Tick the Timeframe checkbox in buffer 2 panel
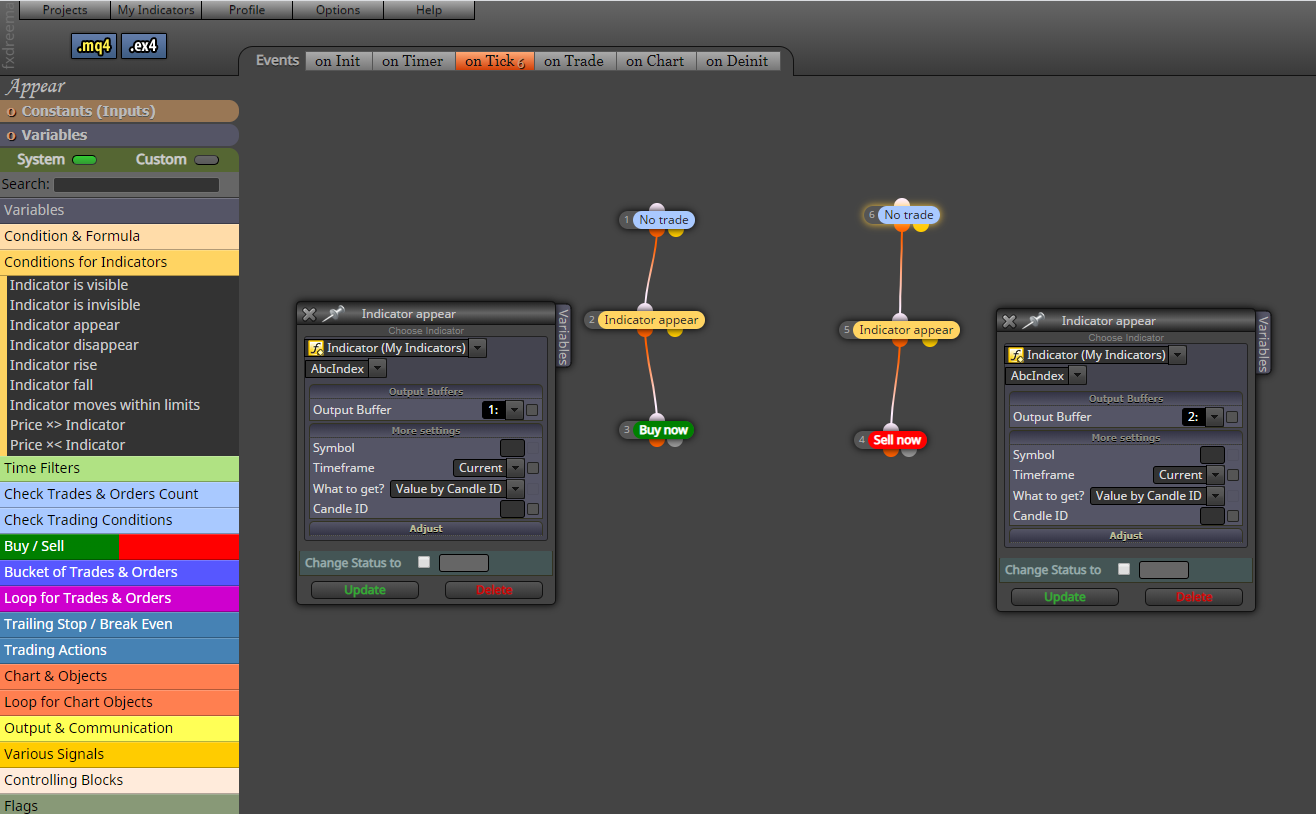Viewport: 1316px width, 814px height. [x=1233, y=475]
